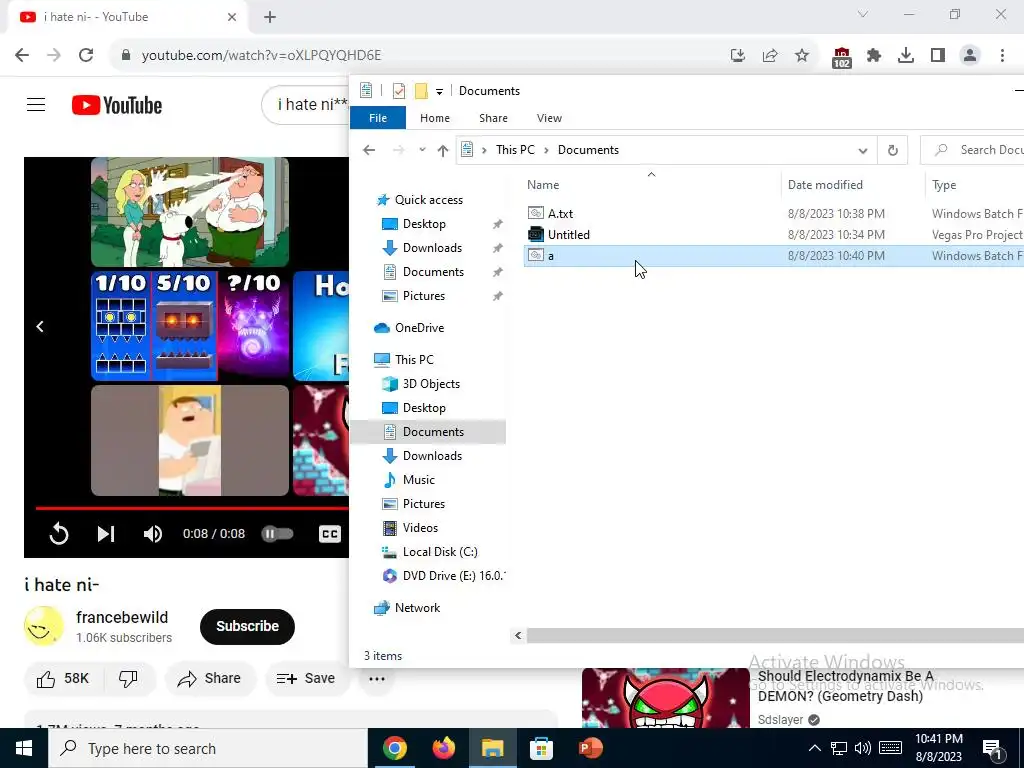
Task: Go back in File Explorer
Action: point(369,150)
